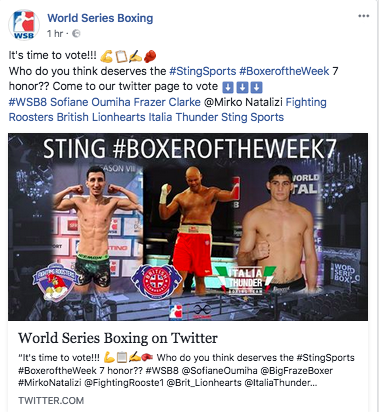
Task: Visit Sofiane Oumiha's tagged profile
Action: (x=90, y=102)
